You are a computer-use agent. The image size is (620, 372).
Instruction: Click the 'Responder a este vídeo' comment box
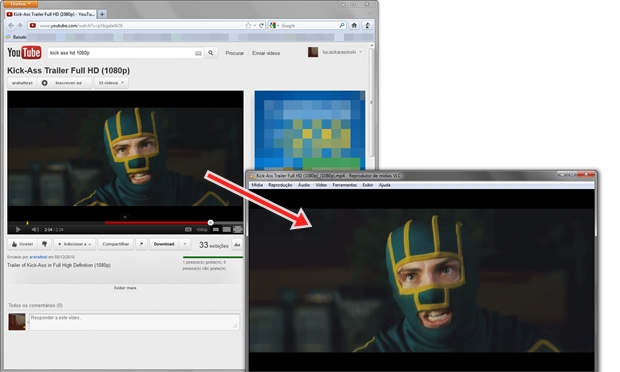pos(134,322)
